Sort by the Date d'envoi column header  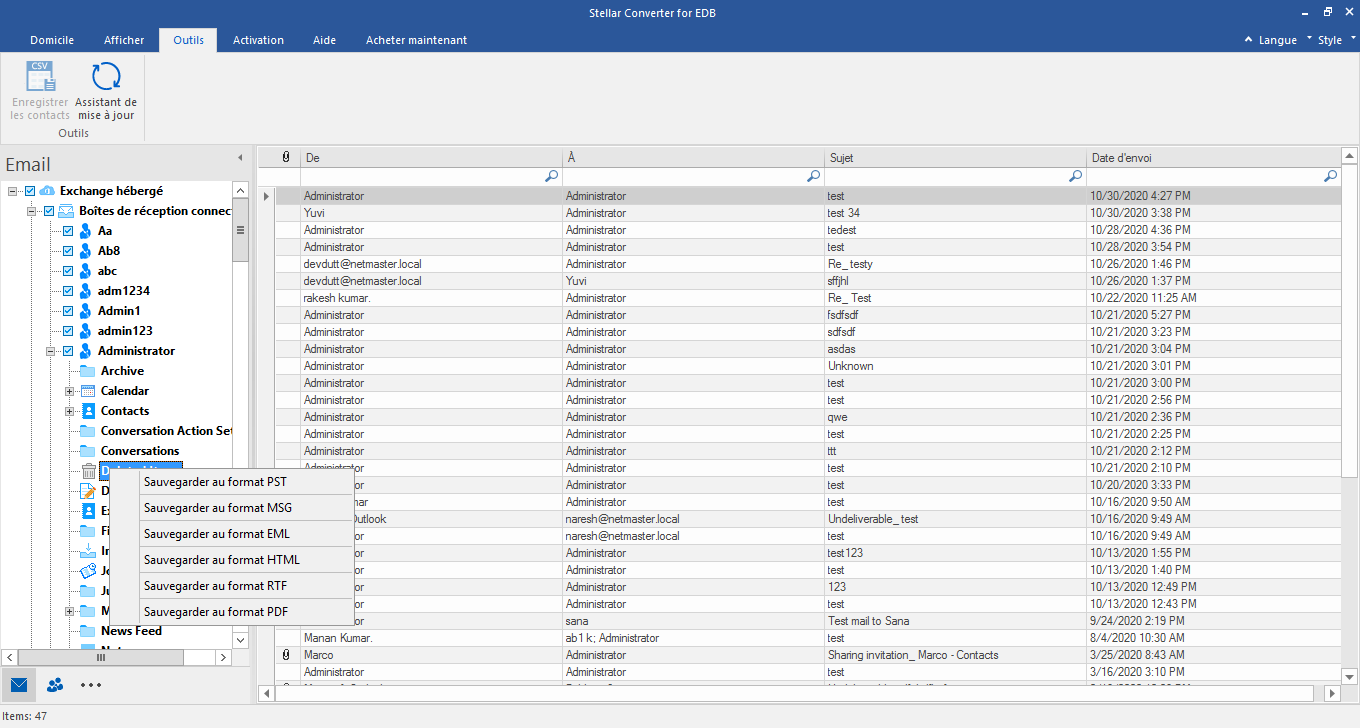click(x=1212, y=158)
